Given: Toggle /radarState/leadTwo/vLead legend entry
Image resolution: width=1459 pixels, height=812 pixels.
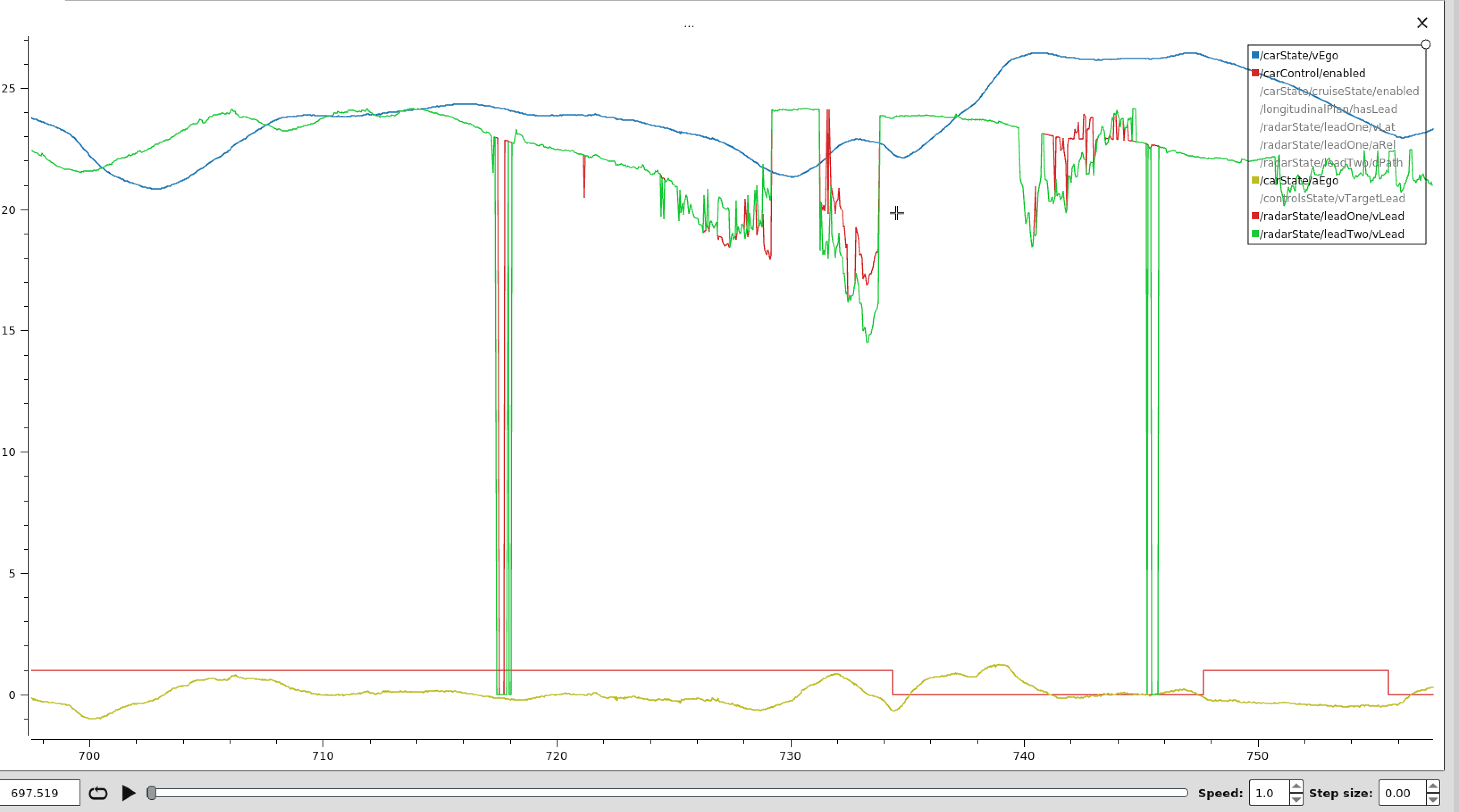Looking at the screenshot, I should tap(1330, 234).
